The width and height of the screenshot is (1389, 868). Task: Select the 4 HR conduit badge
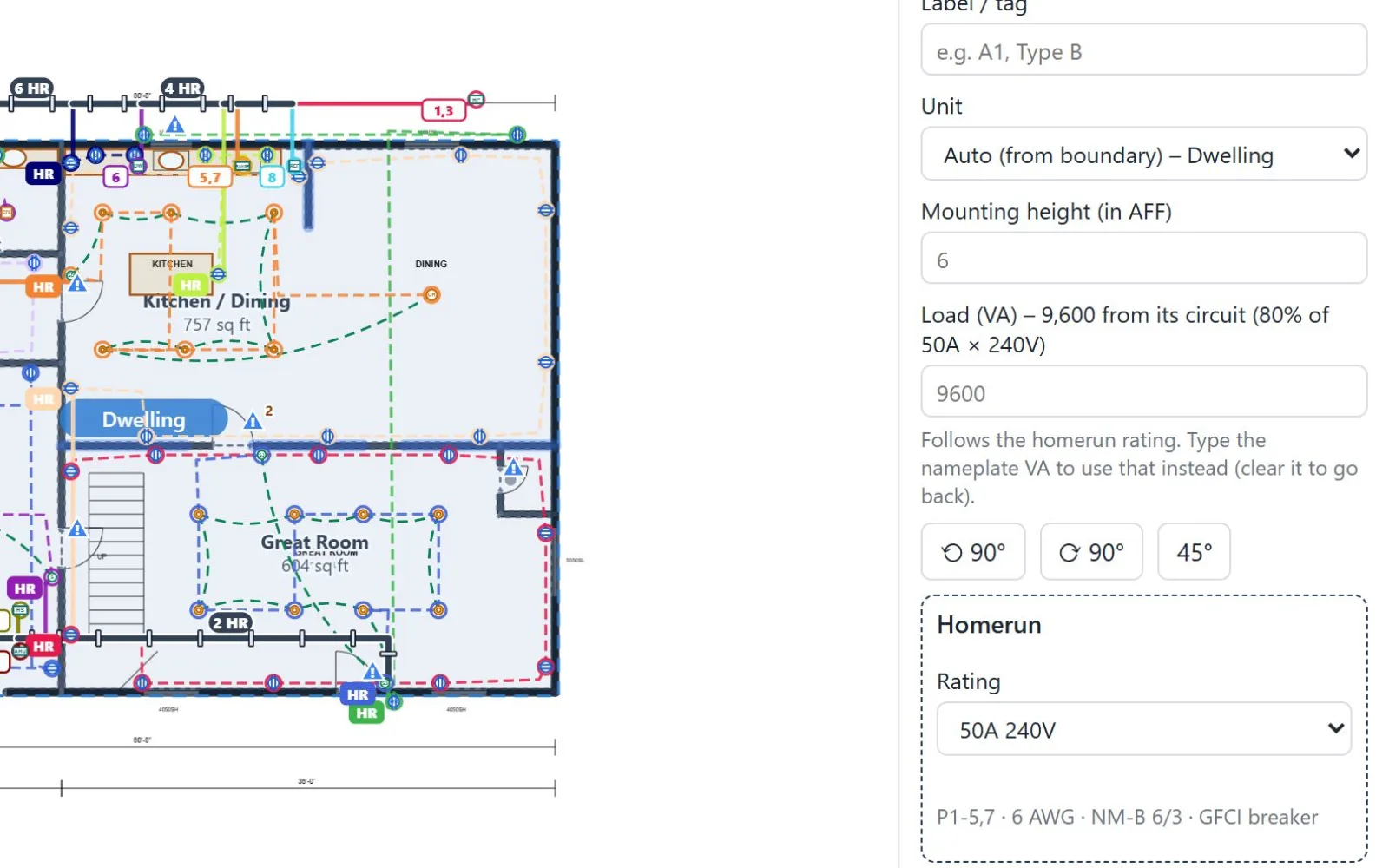[x=183, y=88]
